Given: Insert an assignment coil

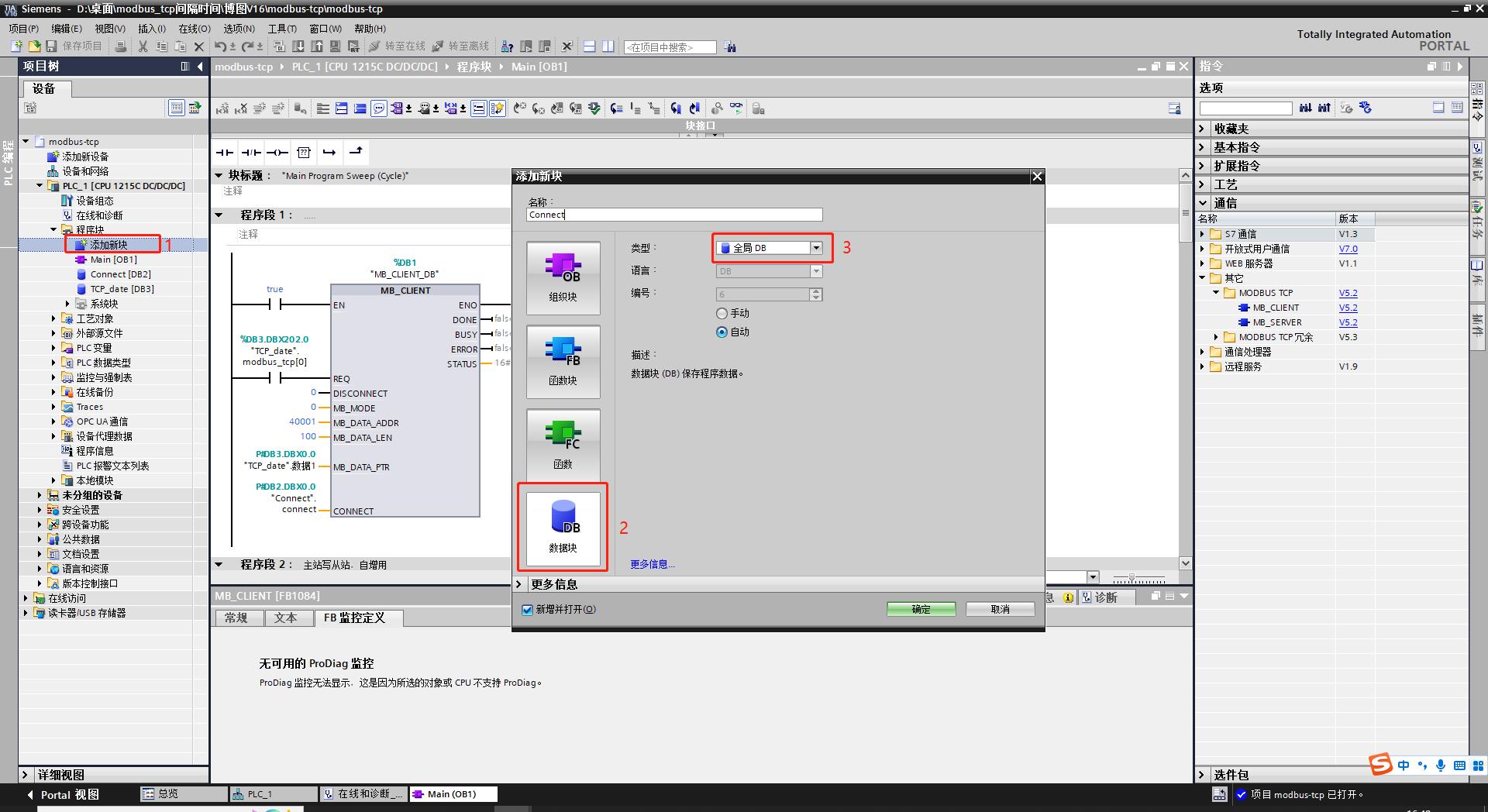Looking at the screenshot, I should [x=277, y=152].
